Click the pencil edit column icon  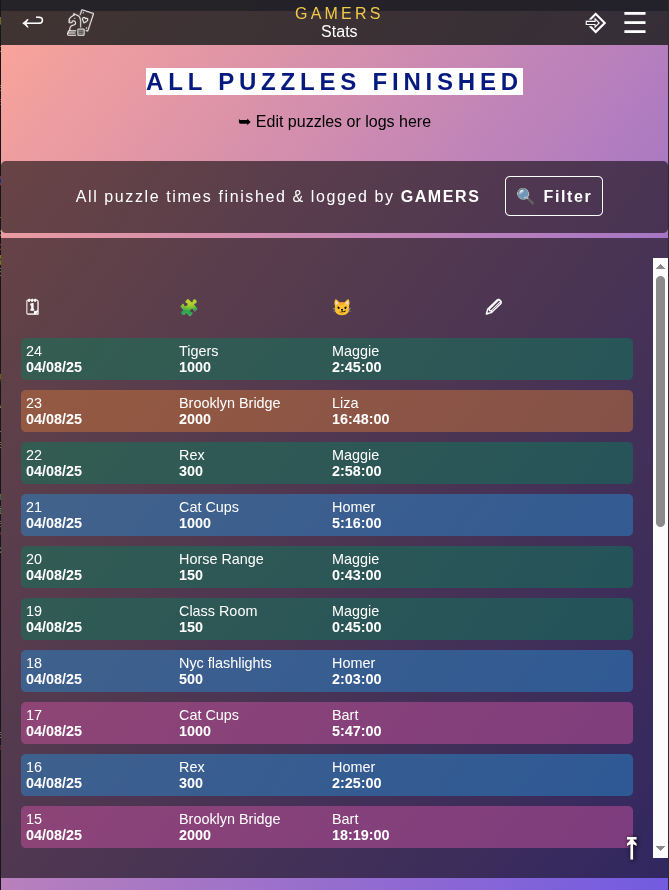[493, 307]
